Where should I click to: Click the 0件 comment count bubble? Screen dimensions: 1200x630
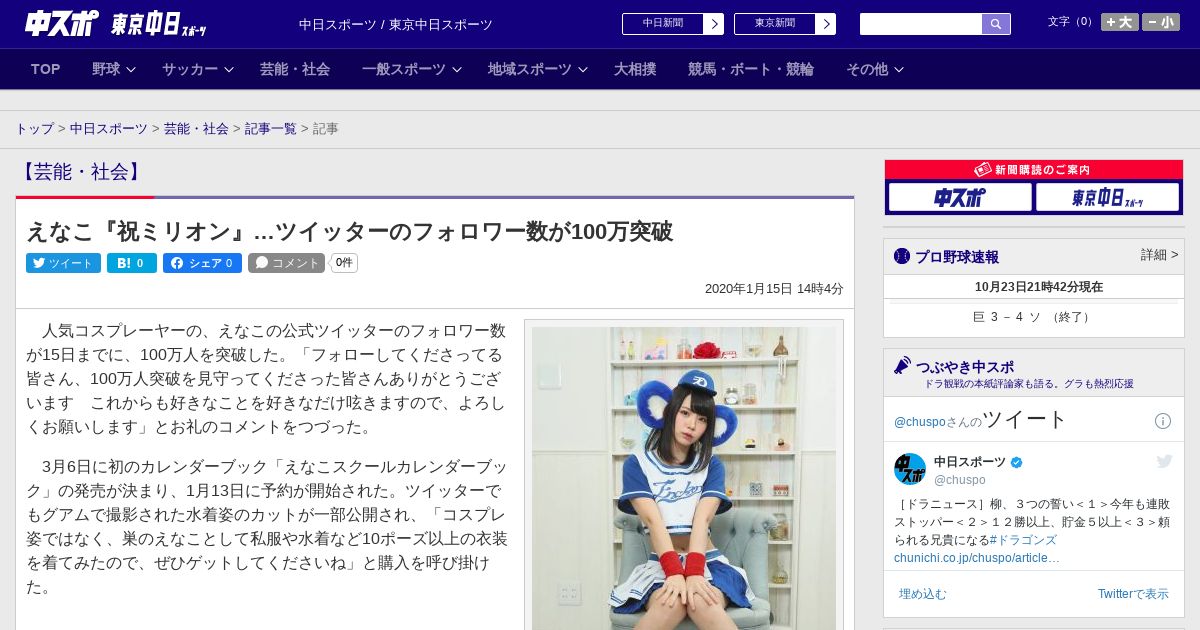pyautogui.click(x=344, y=263)
